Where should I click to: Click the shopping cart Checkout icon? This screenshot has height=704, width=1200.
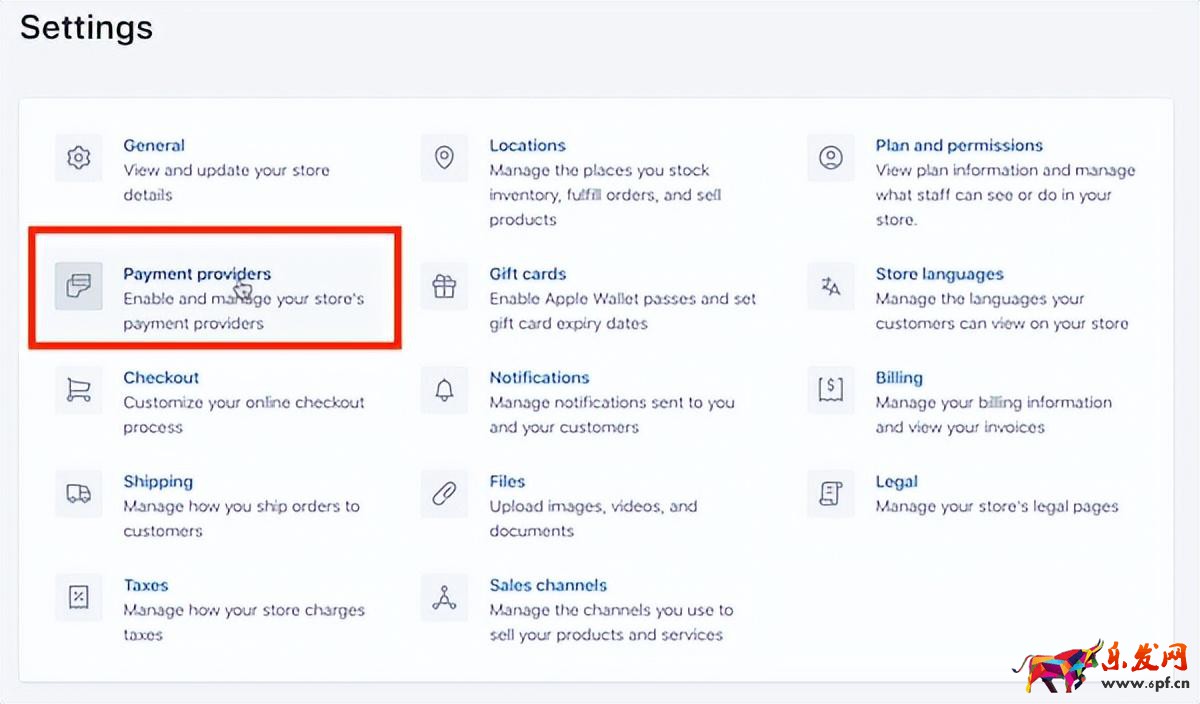79,390
